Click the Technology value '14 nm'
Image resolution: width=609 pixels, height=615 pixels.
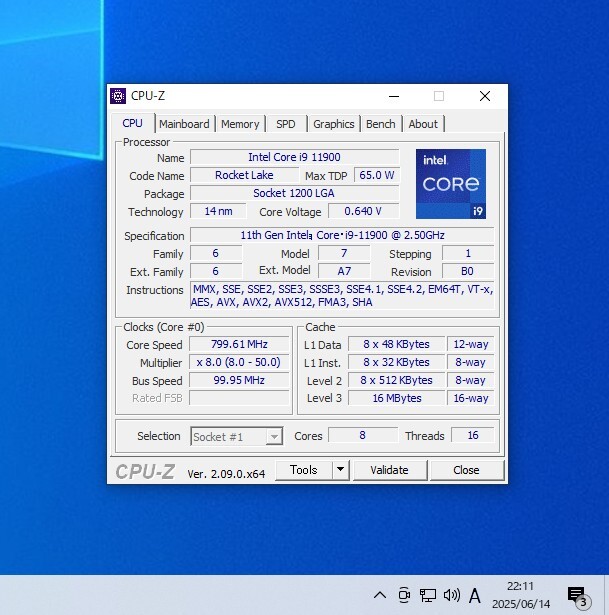click(218, 211)
